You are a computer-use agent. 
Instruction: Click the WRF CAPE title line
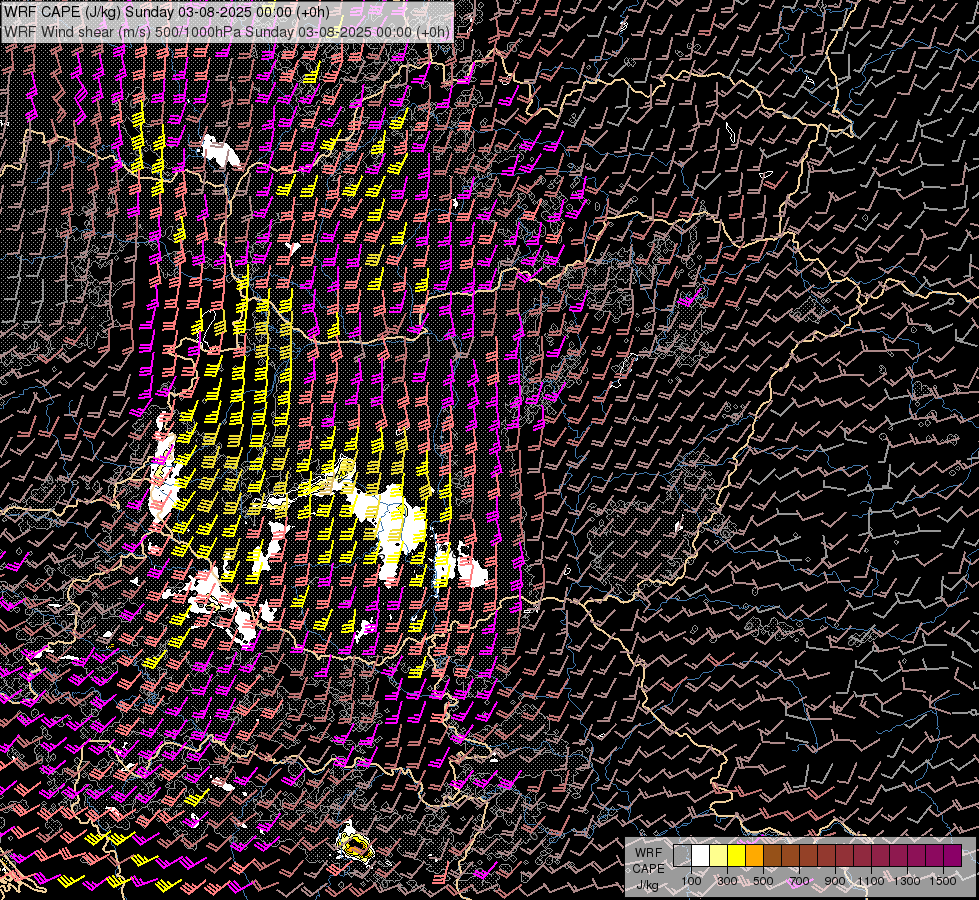[166, 11]
